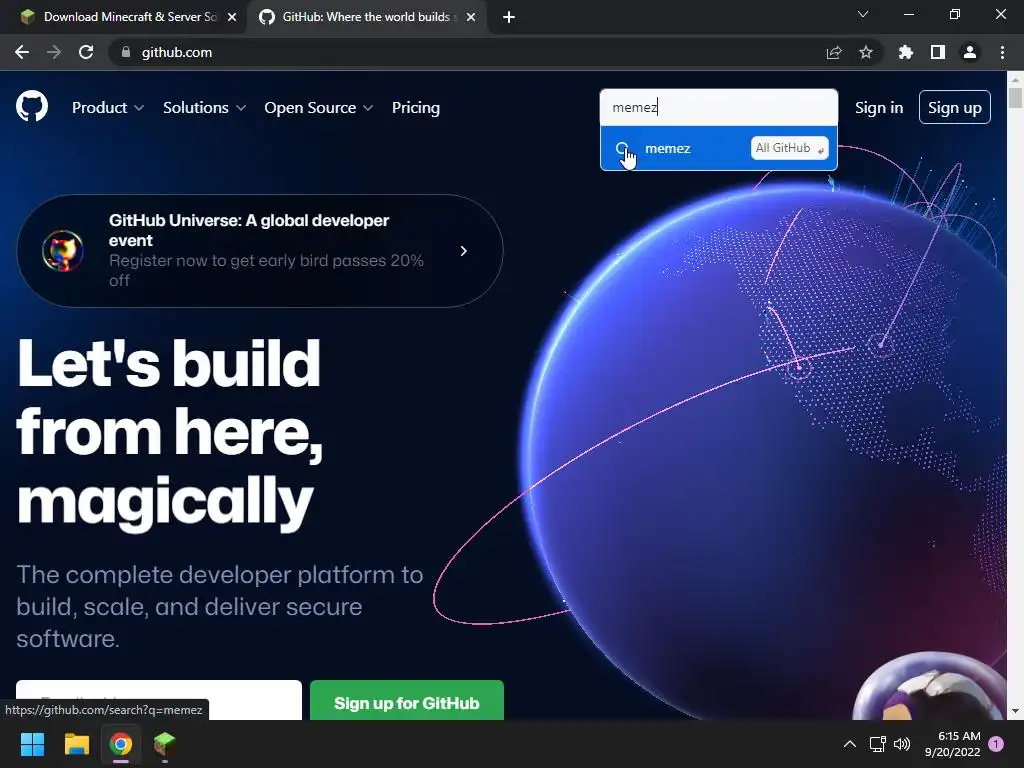Click the green Sign up for GitHub button
Image resolution: width=1024 pixels, height=768 pixels.
click(407, 703)
